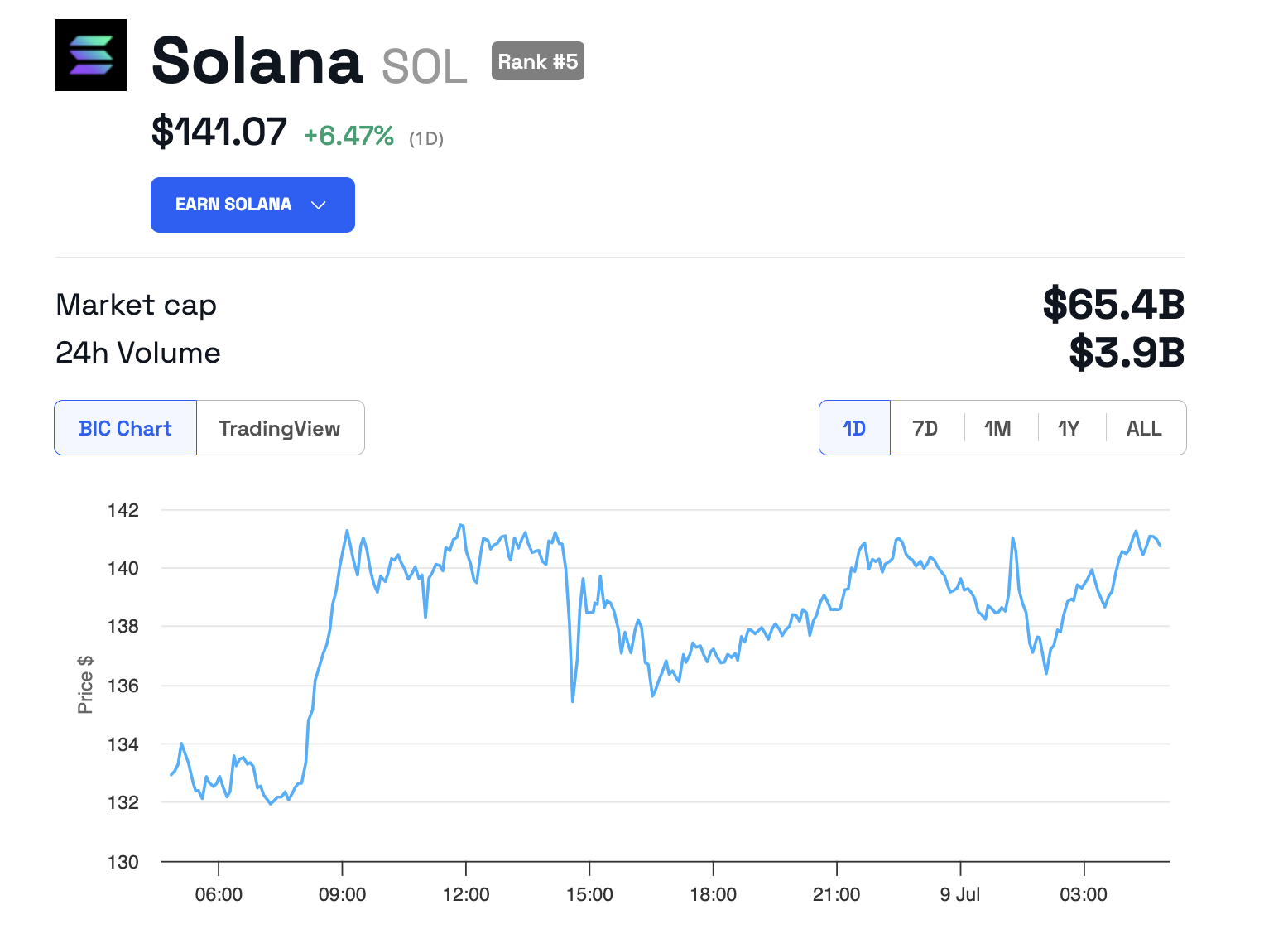Click the 9 Jul date axis marker
The height and width of the screenshot is (929, 1288).
pos(960,894)
